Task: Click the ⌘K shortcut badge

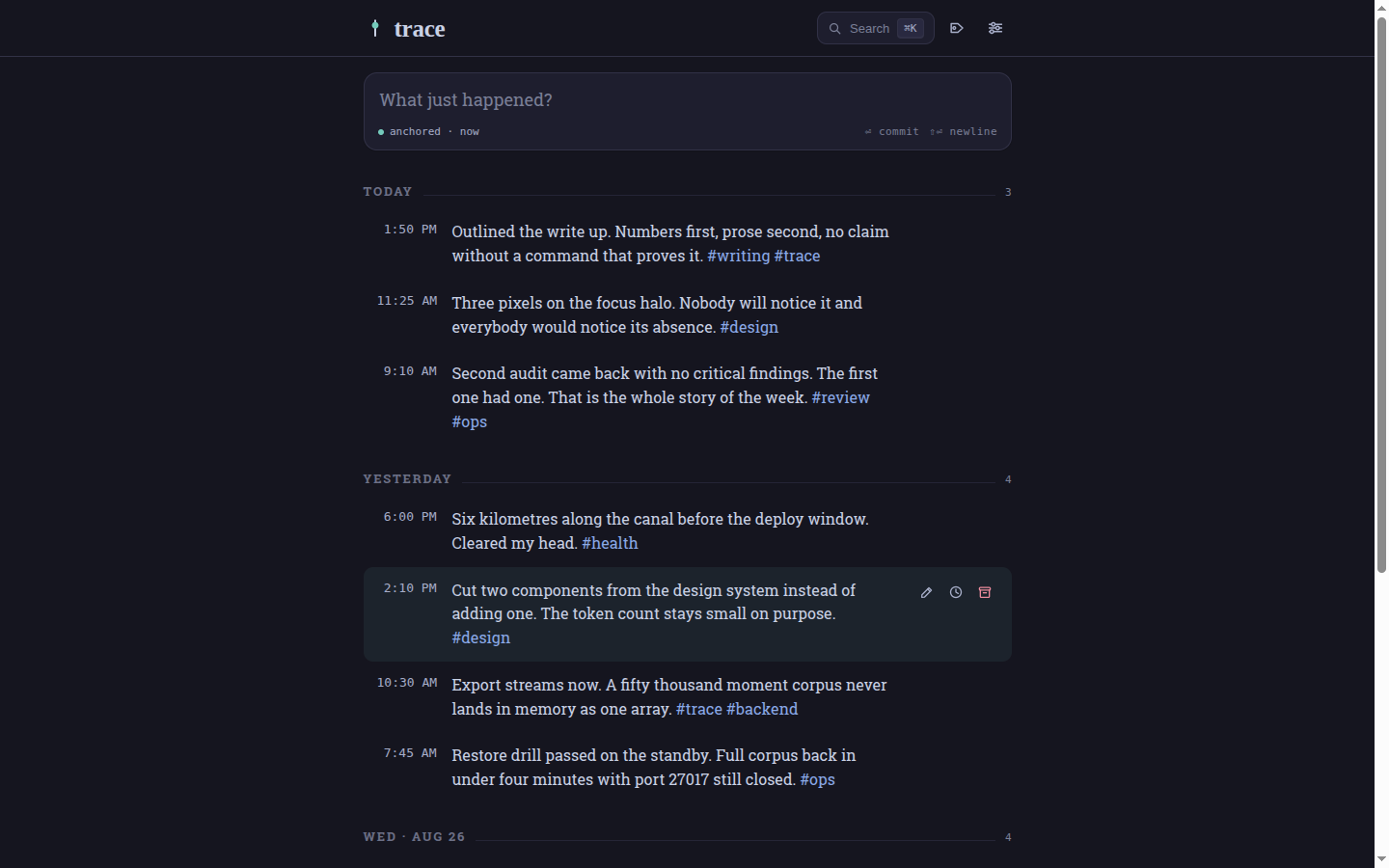Action: click(x=911, y=28)
